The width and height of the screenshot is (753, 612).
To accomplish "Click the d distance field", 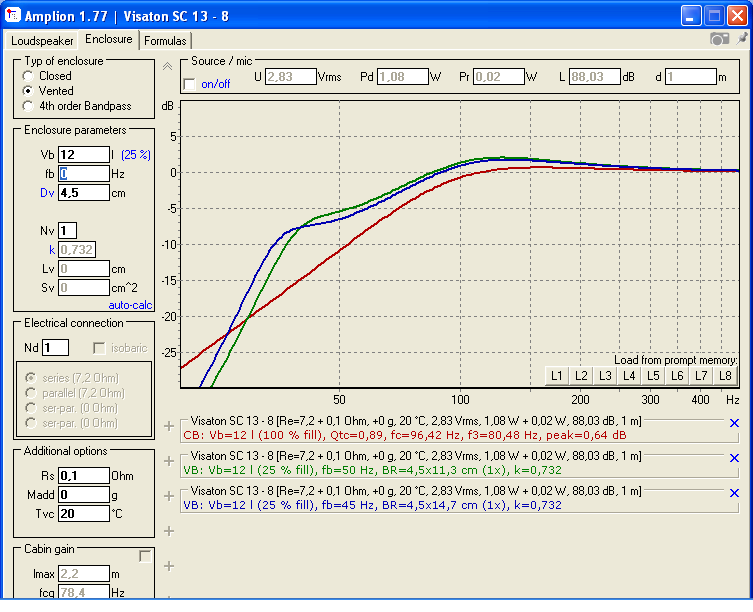I will point(691,76).
